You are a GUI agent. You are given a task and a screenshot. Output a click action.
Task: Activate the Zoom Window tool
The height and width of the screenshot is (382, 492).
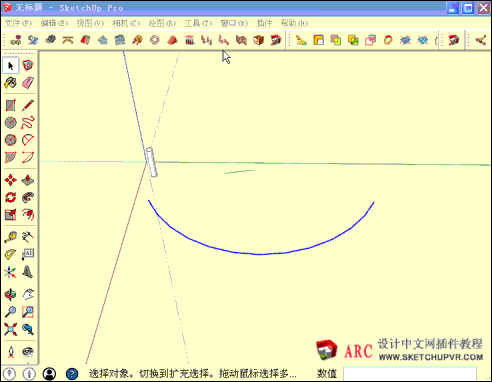pyautogui.click(x=28, y=312)
